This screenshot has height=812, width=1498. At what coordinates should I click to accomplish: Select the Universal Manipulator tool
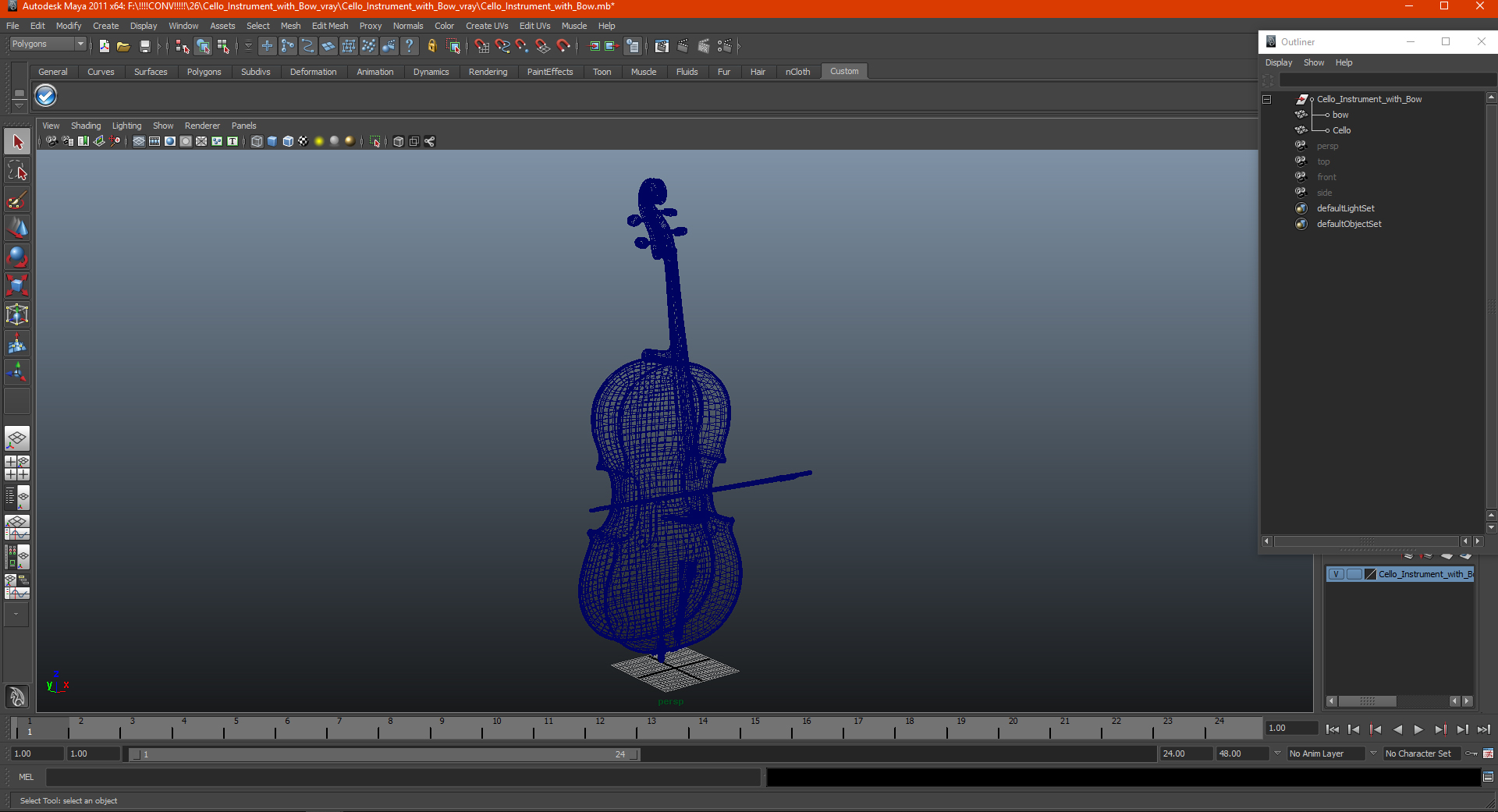click(17, 314)
